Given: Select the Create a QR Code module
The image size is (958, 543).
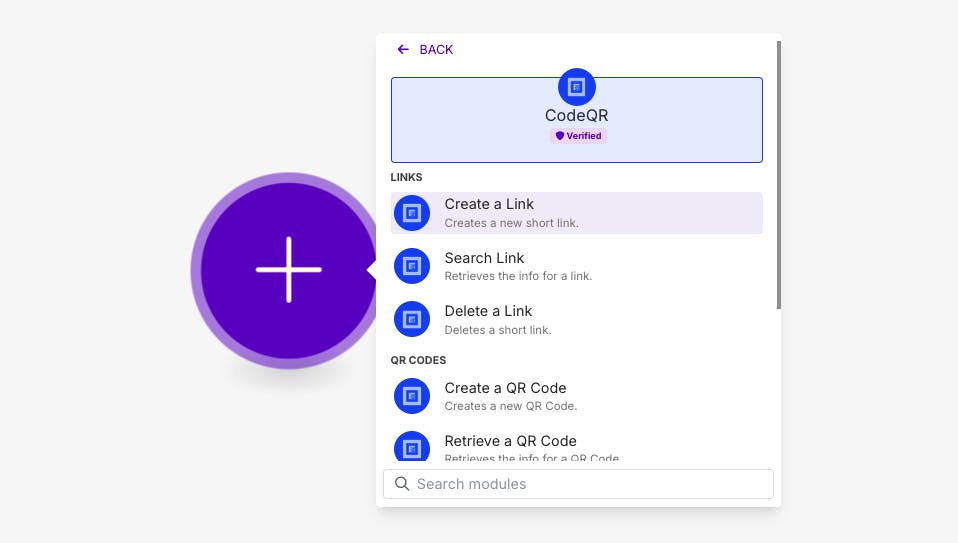Looking at the screenshot, I should (576, 396).
